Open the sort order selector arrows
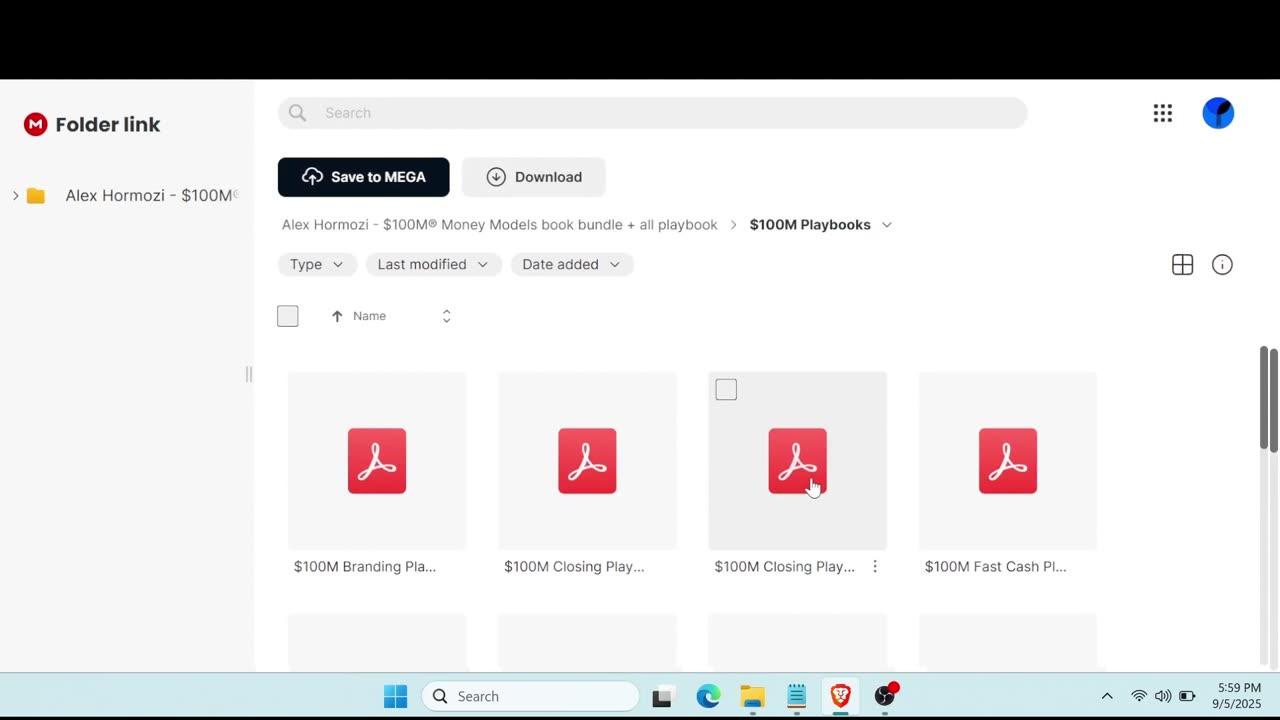1280x720 pixels. 446,316
